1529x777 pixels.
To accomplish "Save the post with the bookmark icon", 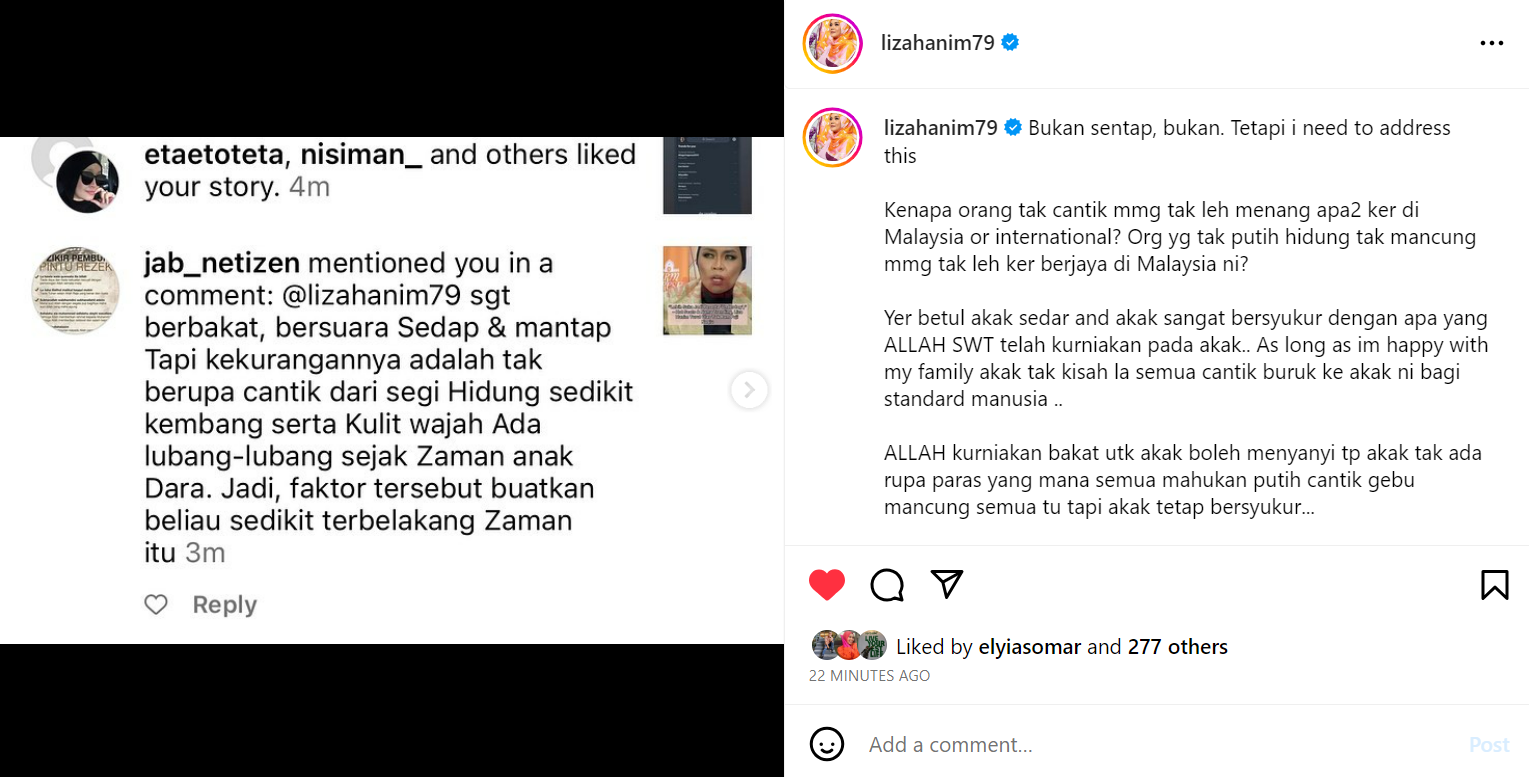I will pos(1494,585).
